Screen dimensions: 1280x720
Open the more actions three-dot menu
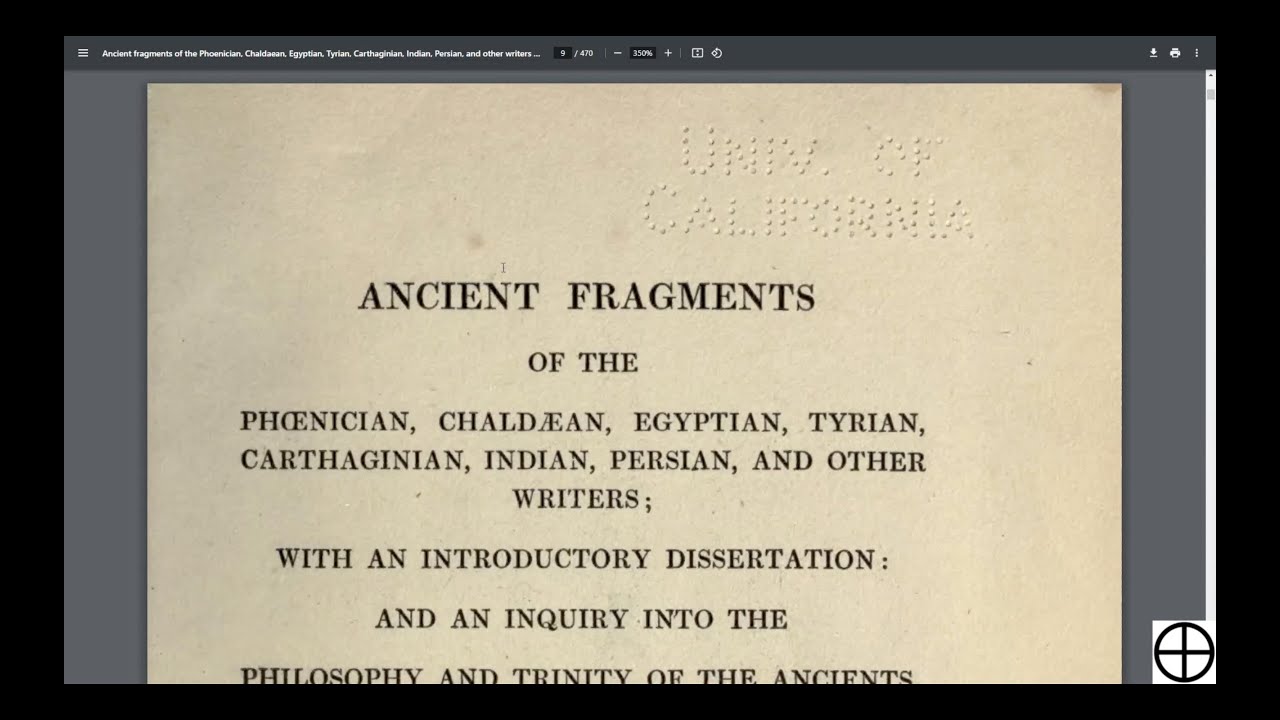pos(1196,53)
